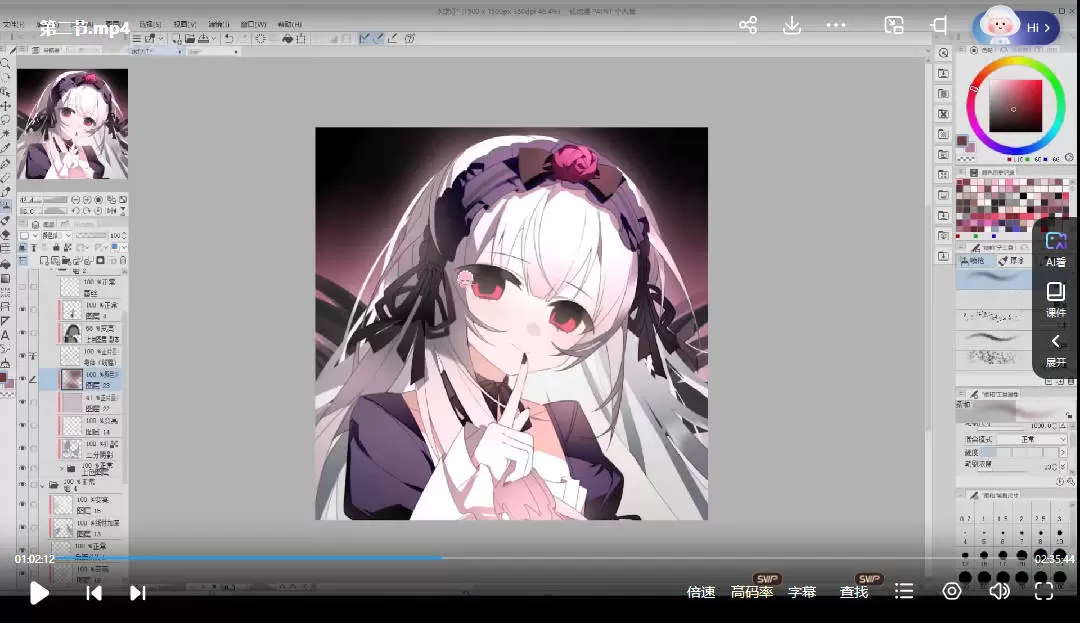Open the AI看 side panel button
The width and height of the screenshot is (1080, 623).
pyautogui.click(x=1056, y=249)
